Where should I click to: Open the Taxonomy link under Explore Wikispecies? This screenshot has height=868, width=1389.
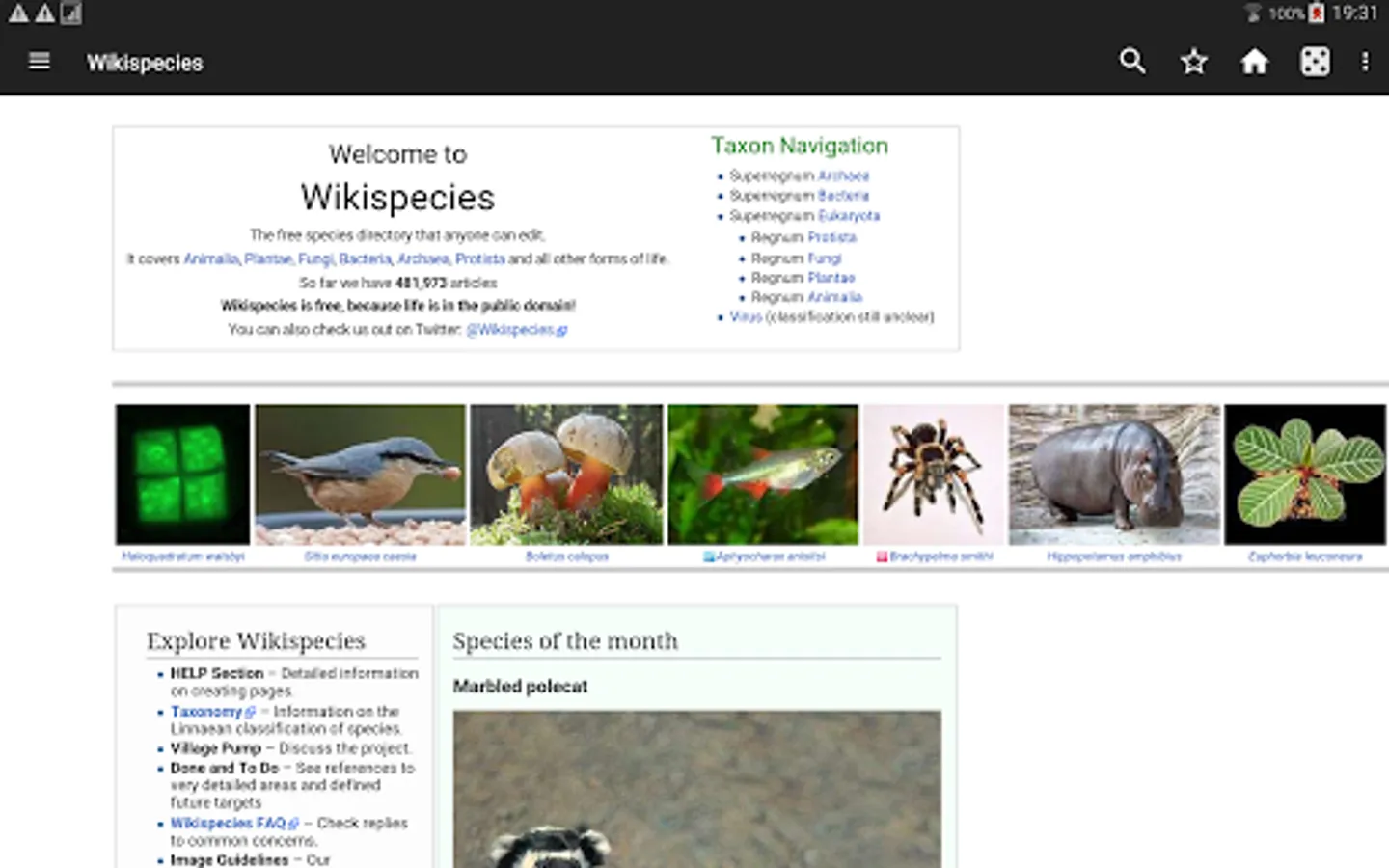[206, 711]
